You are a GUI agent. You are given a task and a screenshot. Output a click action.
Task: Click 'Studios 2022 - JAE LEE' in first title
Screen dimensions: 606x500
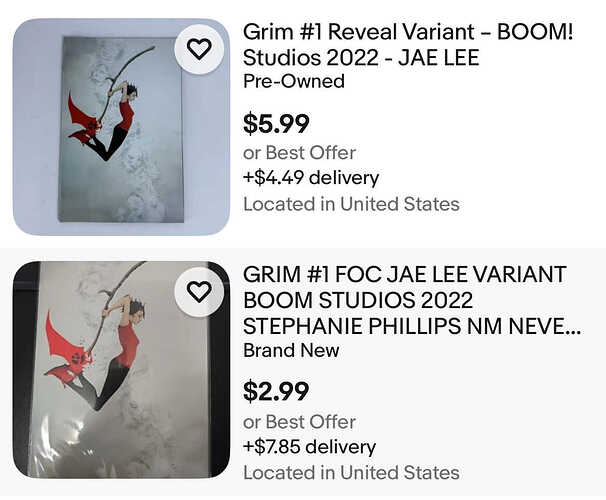(361, 58)
